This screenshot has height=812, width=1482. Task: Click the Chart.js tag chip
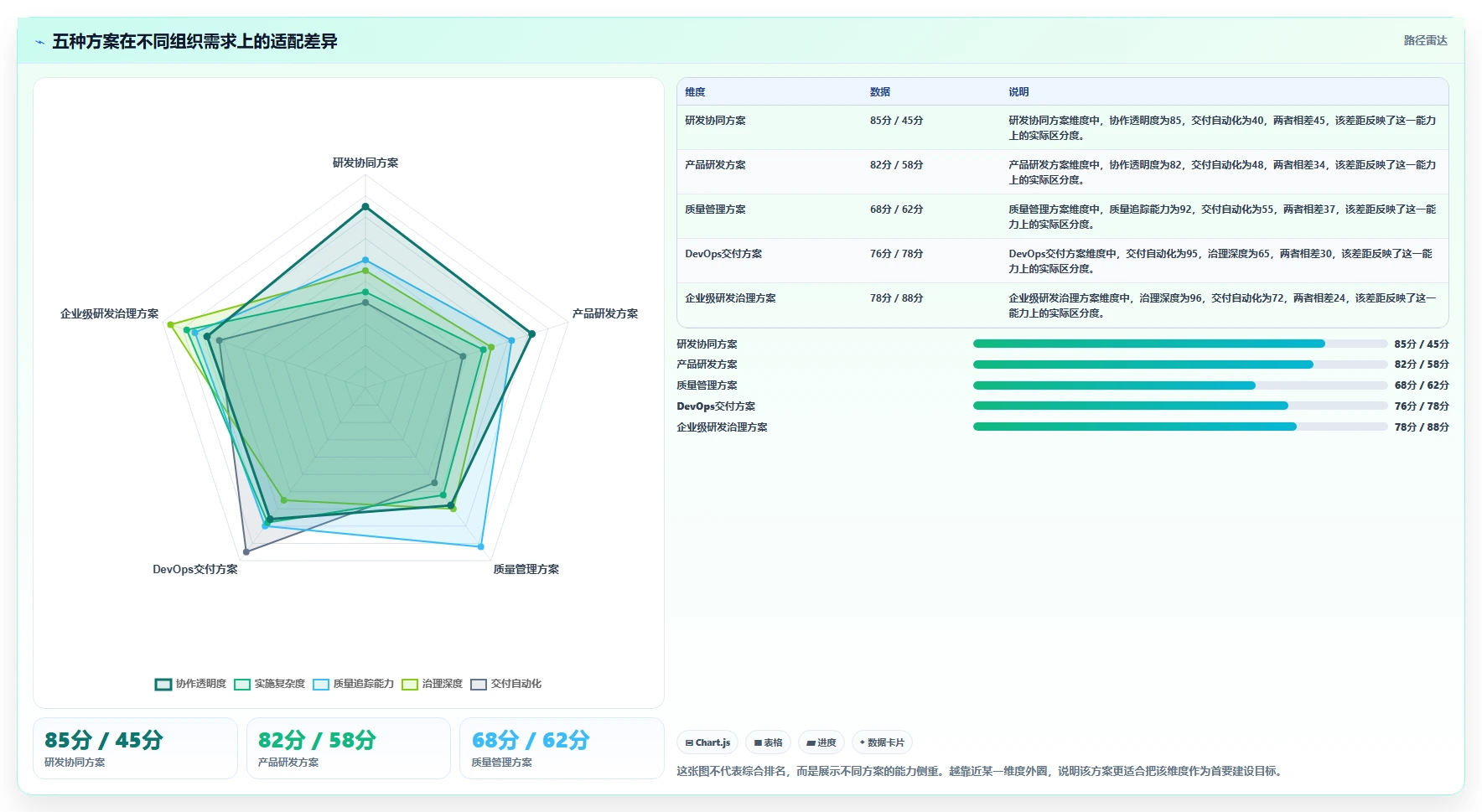click(707, 742)
